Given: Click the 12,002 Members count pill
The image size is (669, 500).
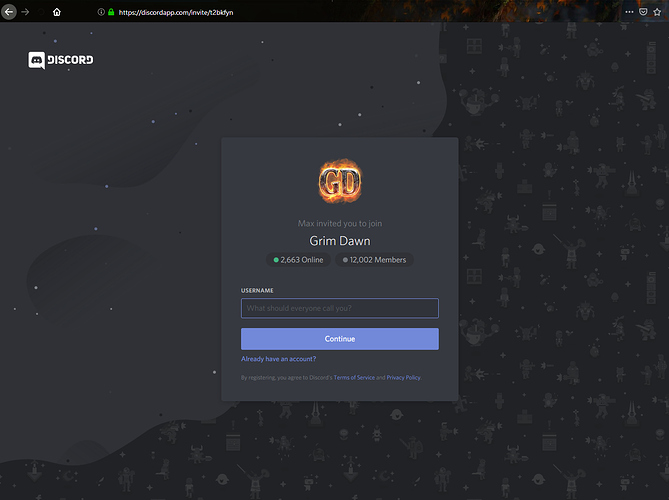Looking at the screenshot, I should [x=374, y=260].
